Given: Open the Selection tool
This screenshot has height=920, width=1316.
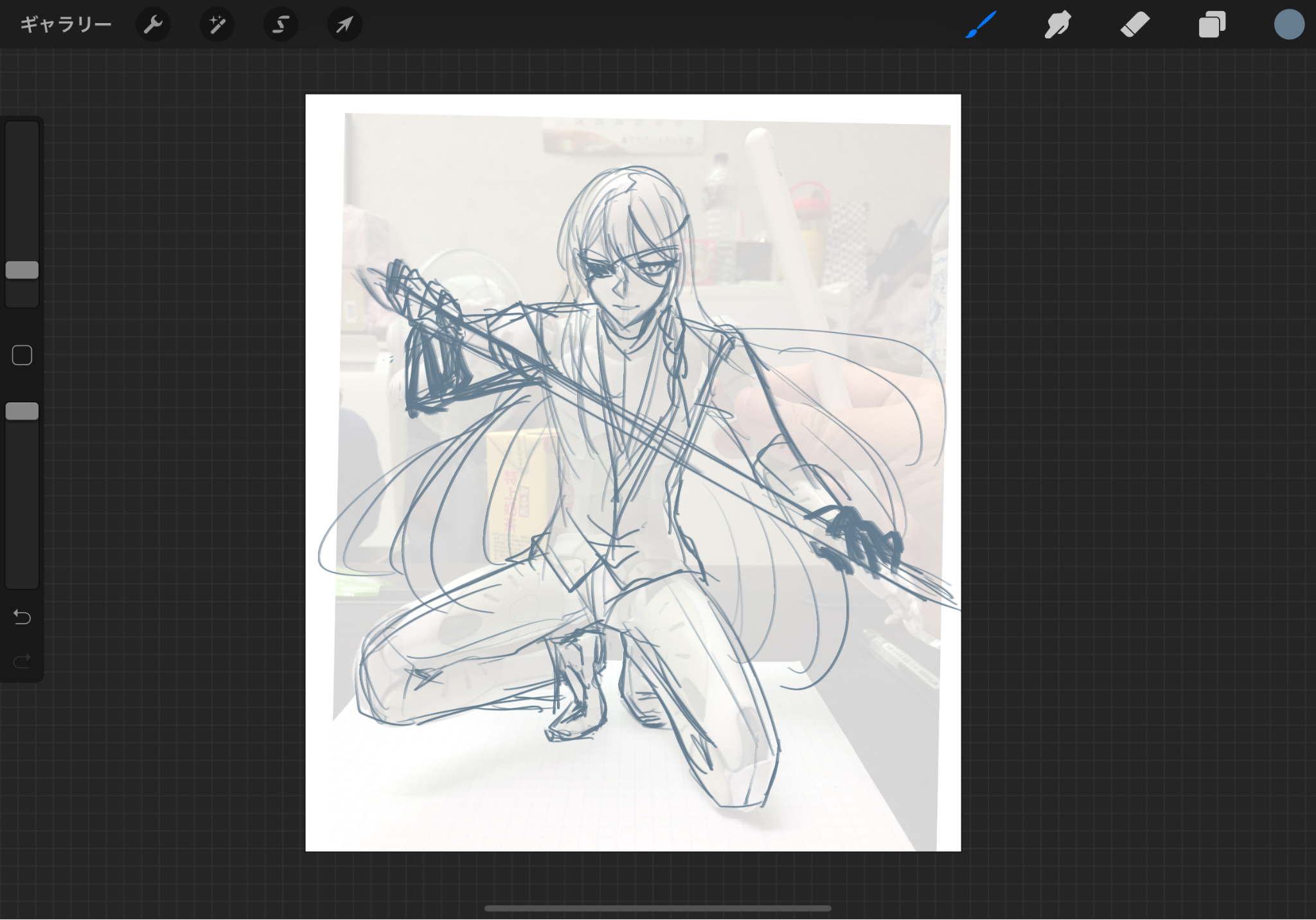Looking at the screenshot, I should click(x=281, y=25).
